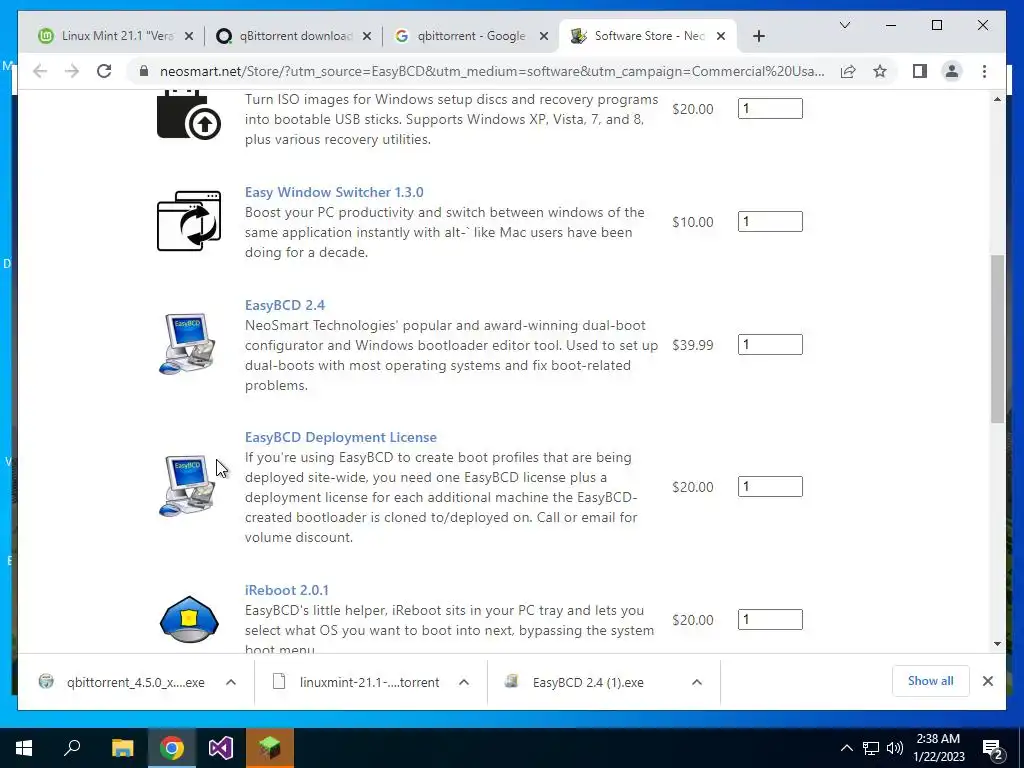Edit quantity for Easy Window Switcher
Viewport: 1024px width, 768px height.
tap(770, 221)
